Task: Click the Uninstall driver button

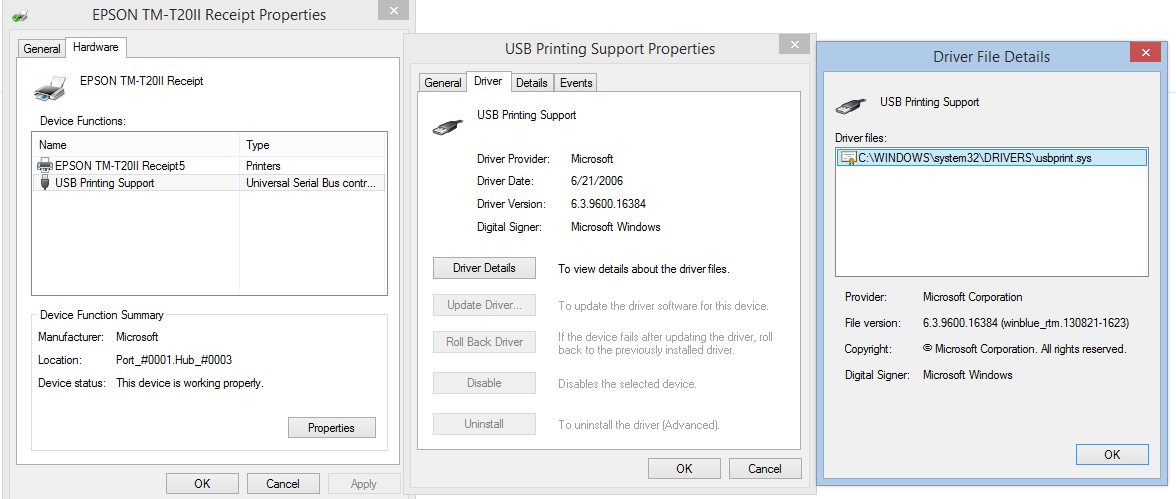Action: point(484,424)
